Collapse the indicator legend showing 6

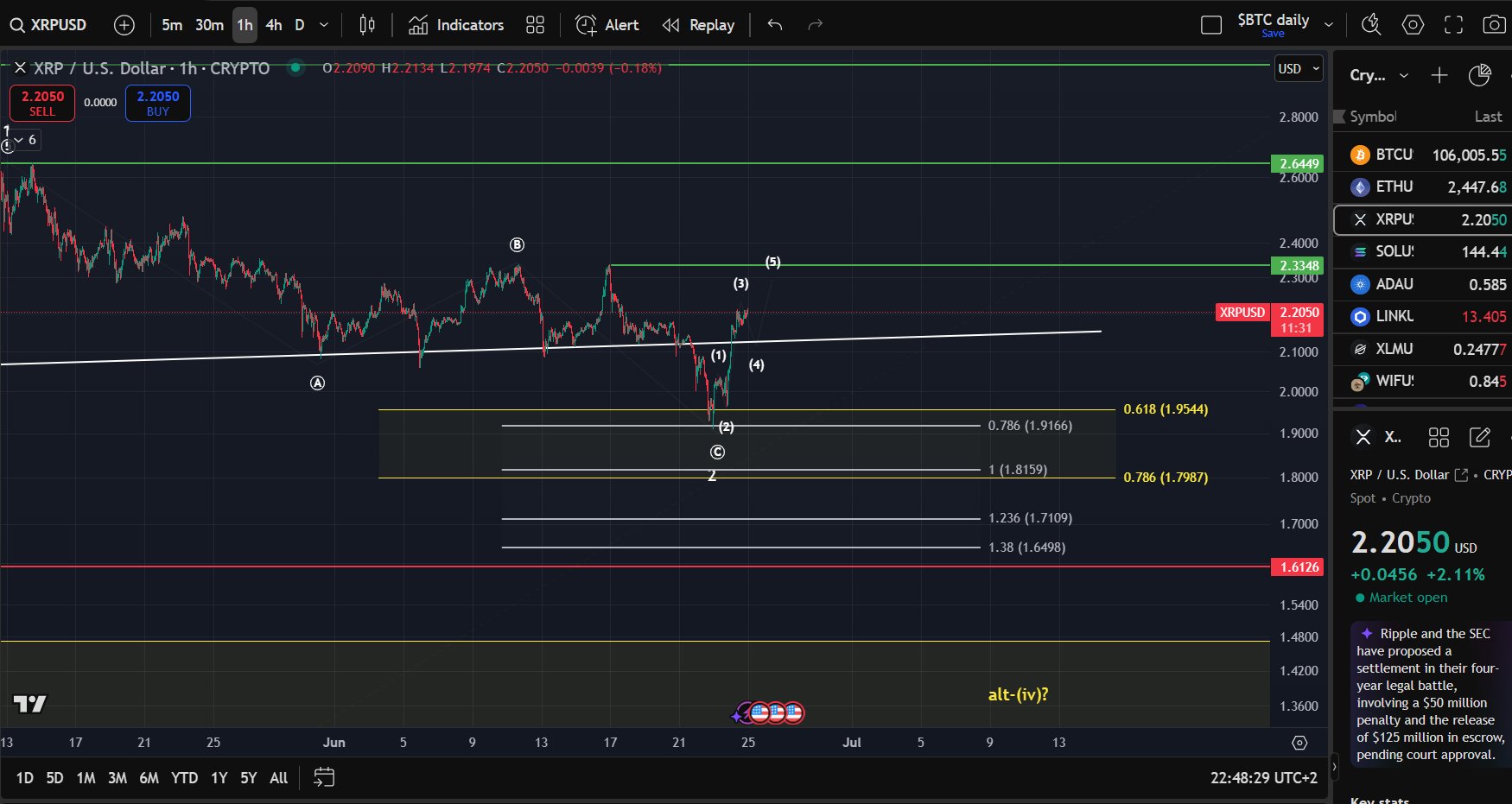25,140
